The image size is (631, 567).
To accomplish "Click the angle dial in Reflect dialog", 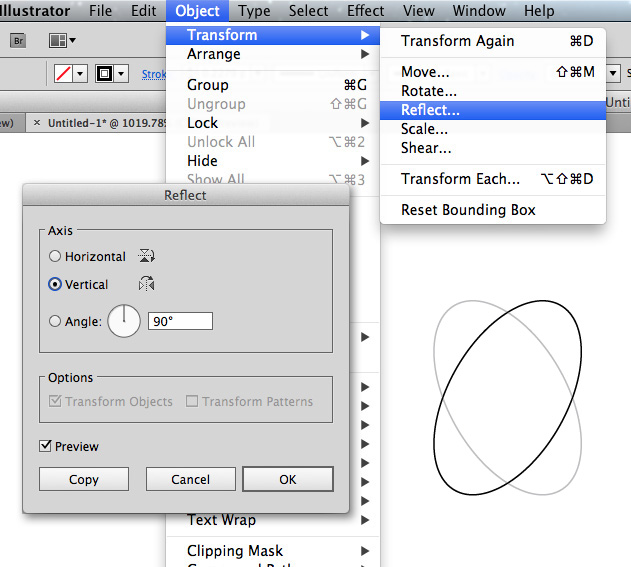I will 124,321.
